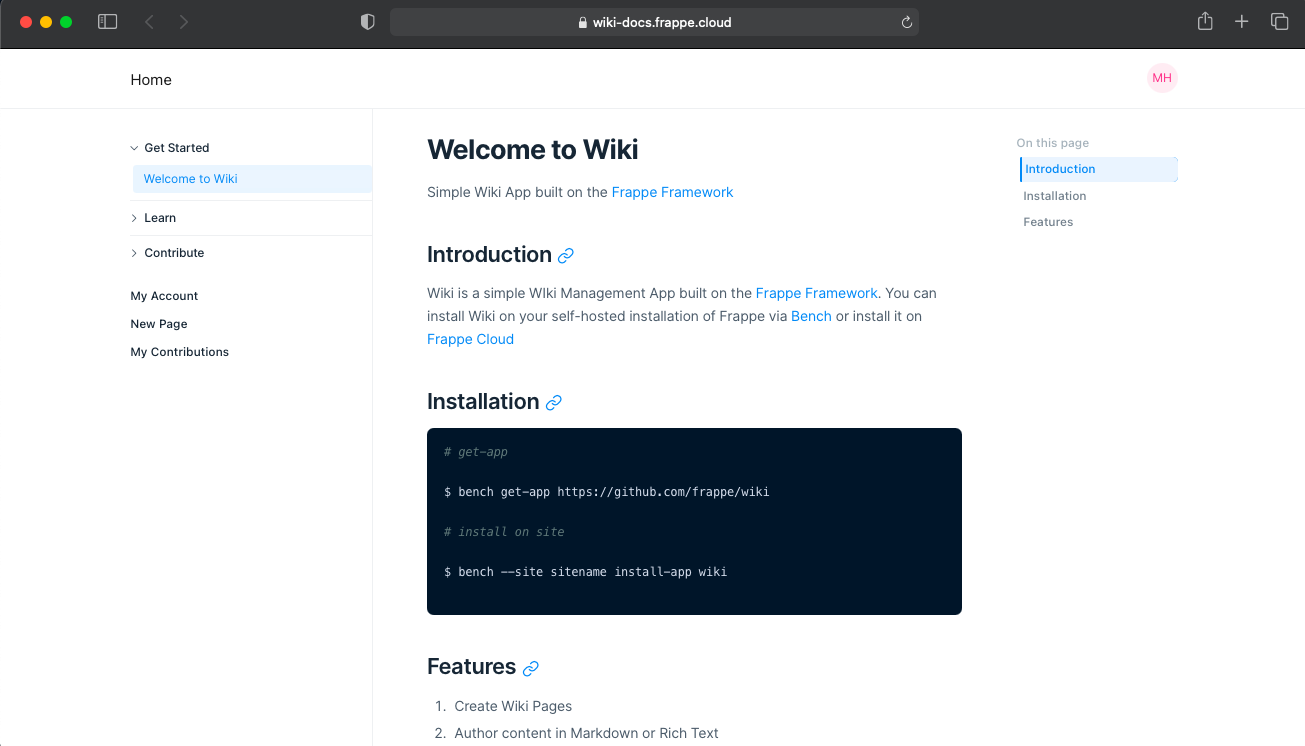Click the 'Create Wiki Pages' list item

pyautogui.click(x=513, y=706)
